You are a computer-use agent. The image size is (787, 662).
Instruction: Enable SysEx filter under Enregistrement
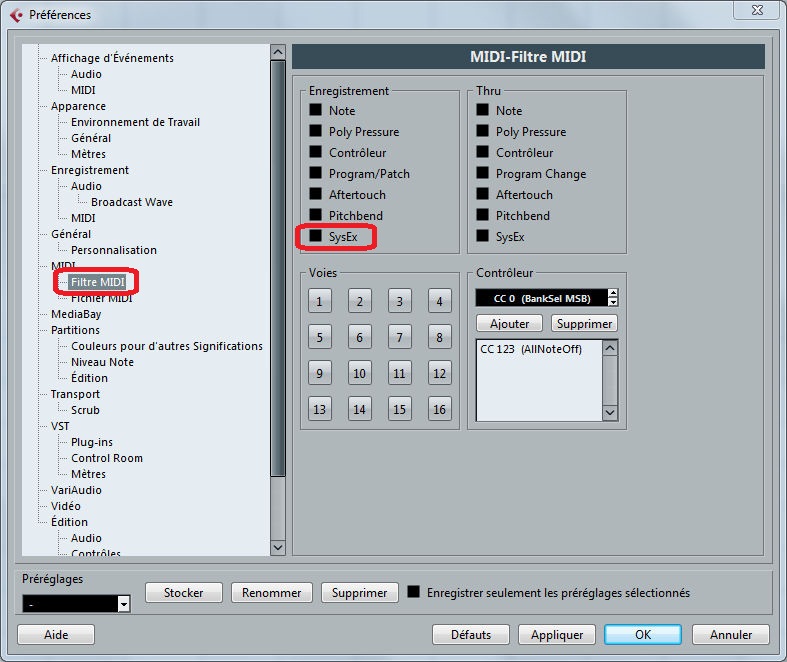[x=316, y=237]
